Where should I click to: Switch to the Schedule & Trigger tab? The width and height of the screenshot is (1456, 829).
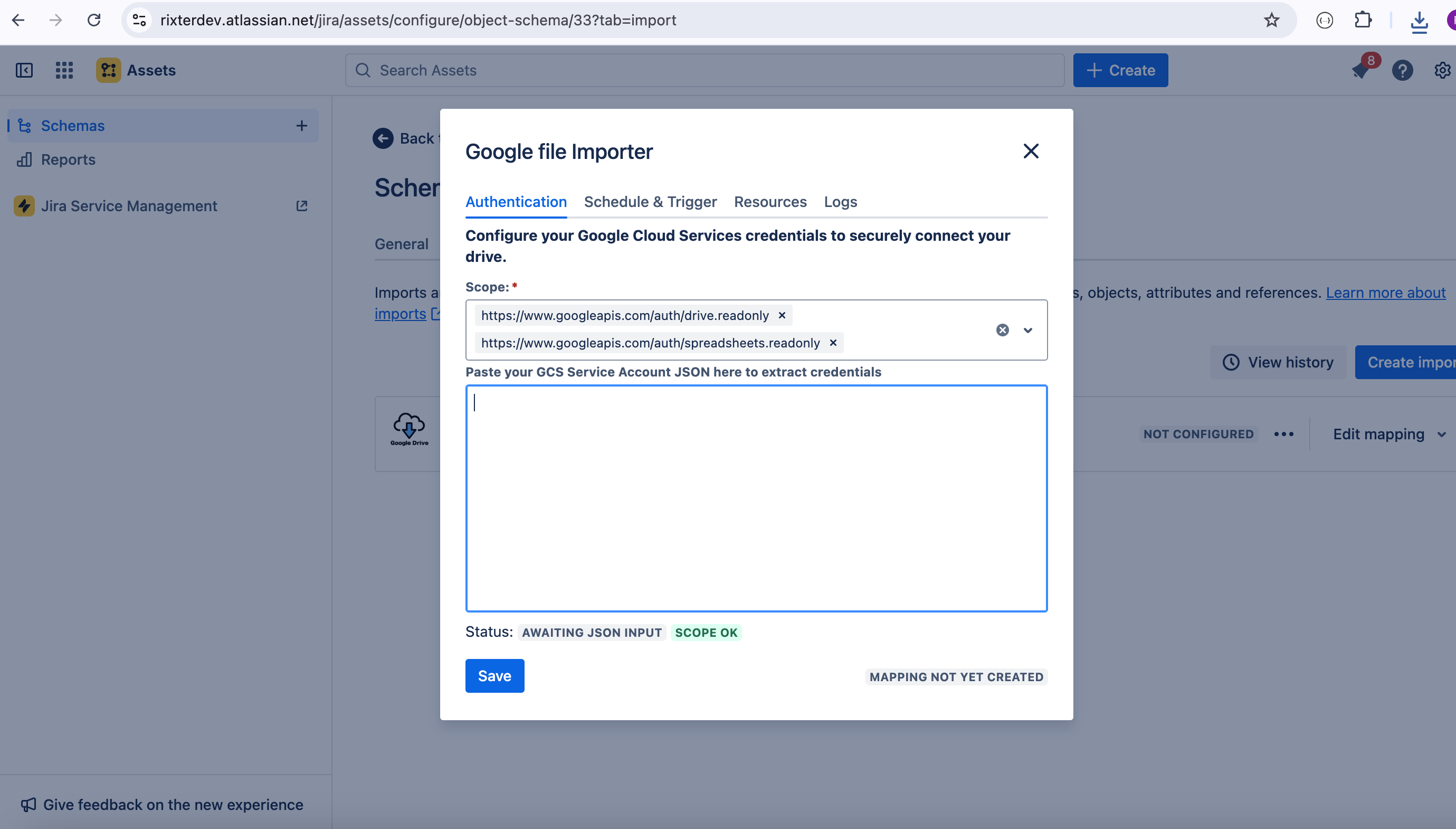[x=650, y=202]
